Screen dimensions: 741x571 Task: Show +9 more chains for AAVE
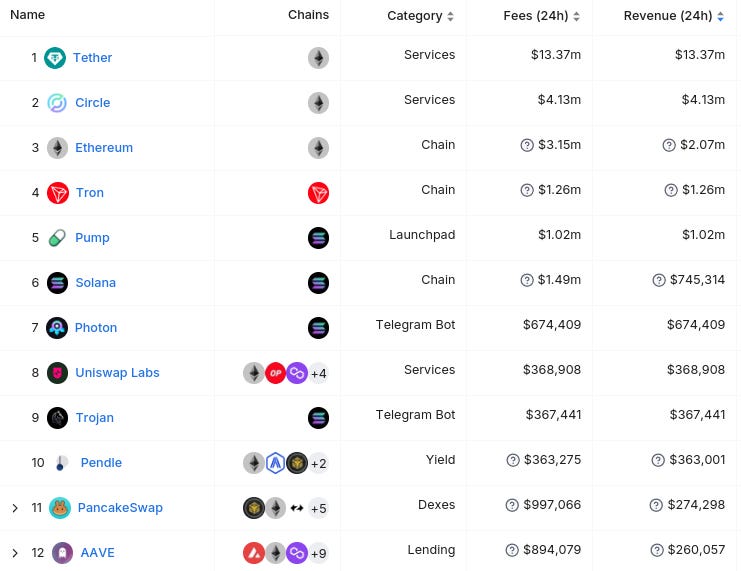319,554
